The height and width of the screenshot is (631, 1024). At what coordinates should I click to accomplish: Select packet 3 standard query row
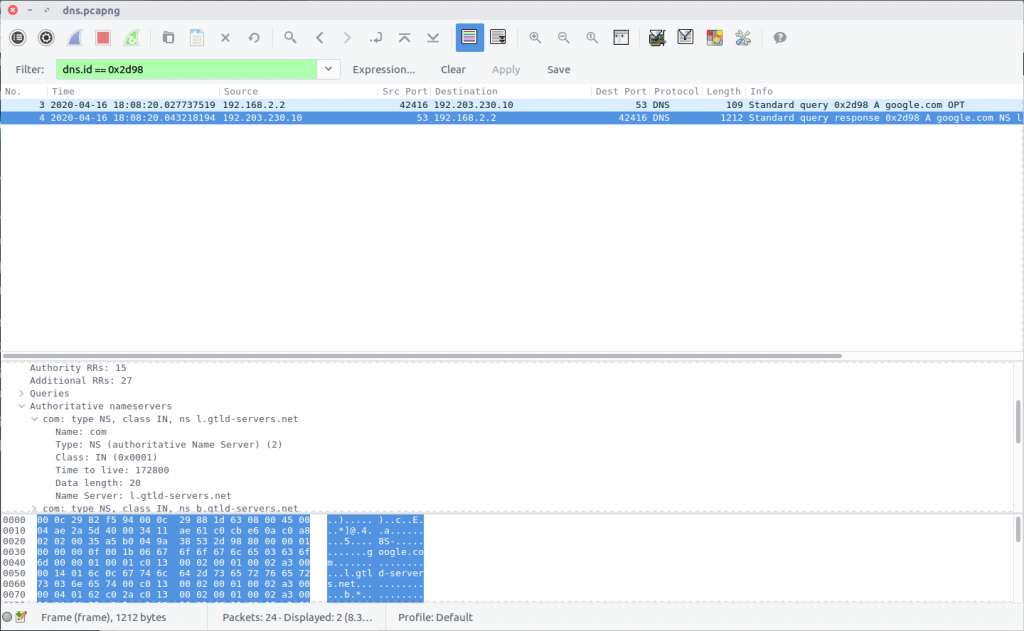pos(511,105)
